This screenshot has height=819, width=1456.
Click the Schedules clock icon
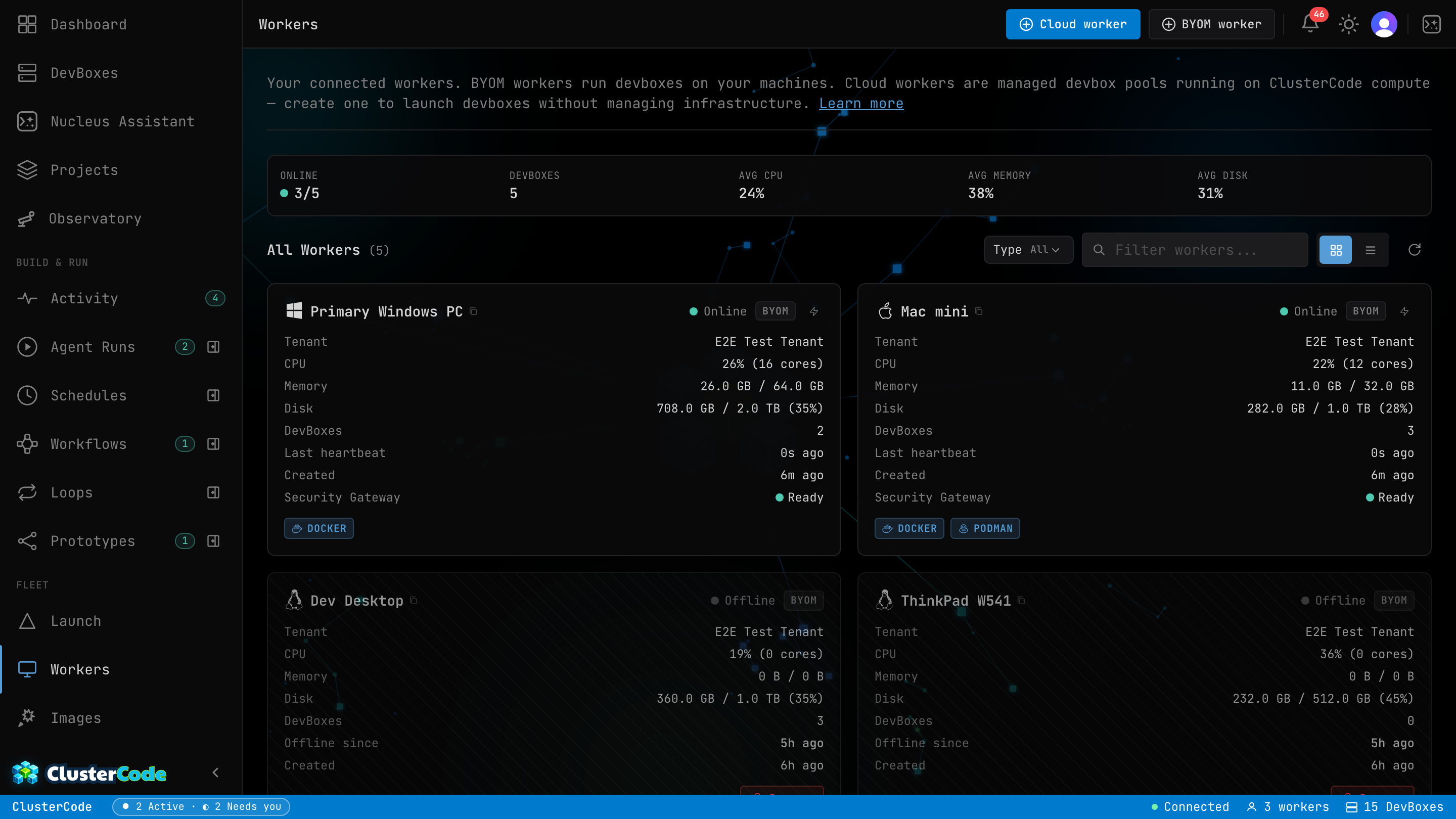coord(27,396)
